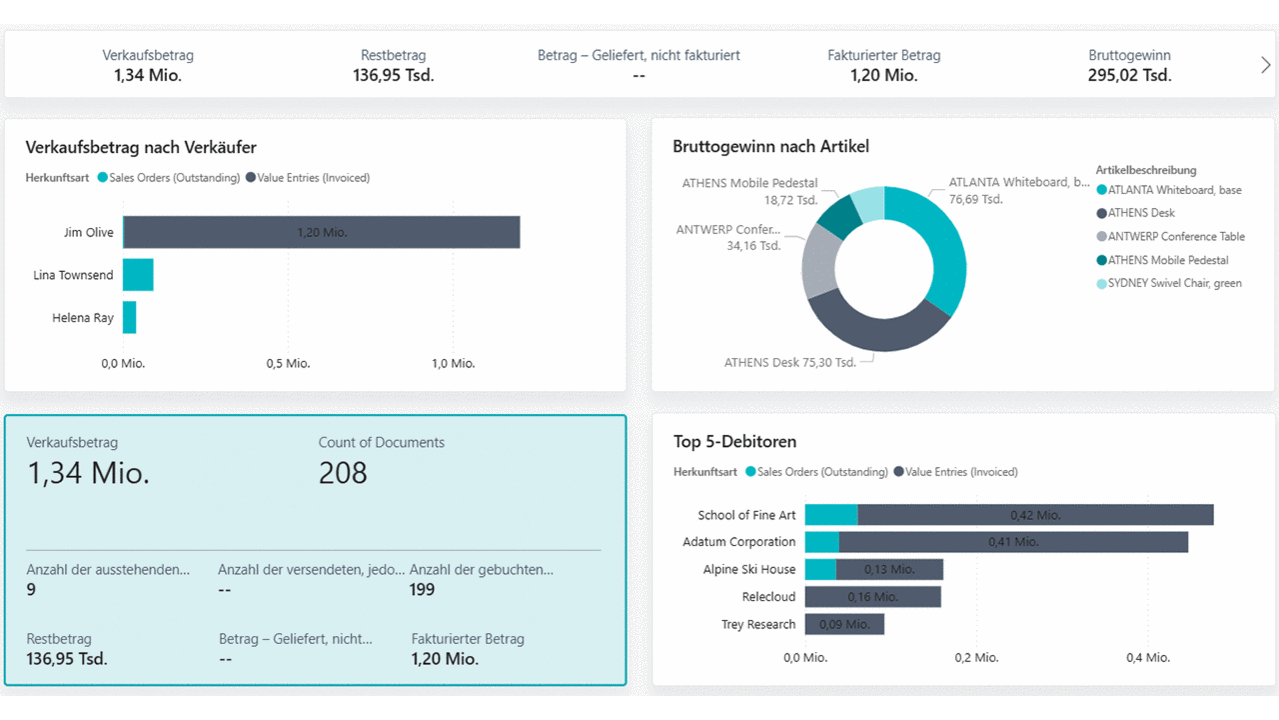Viewport: 1279px width, 720px height.
Task: Select Adatum Corporation's teal outstanding segment
Action: pyautogui.click(x=822, y=542)
